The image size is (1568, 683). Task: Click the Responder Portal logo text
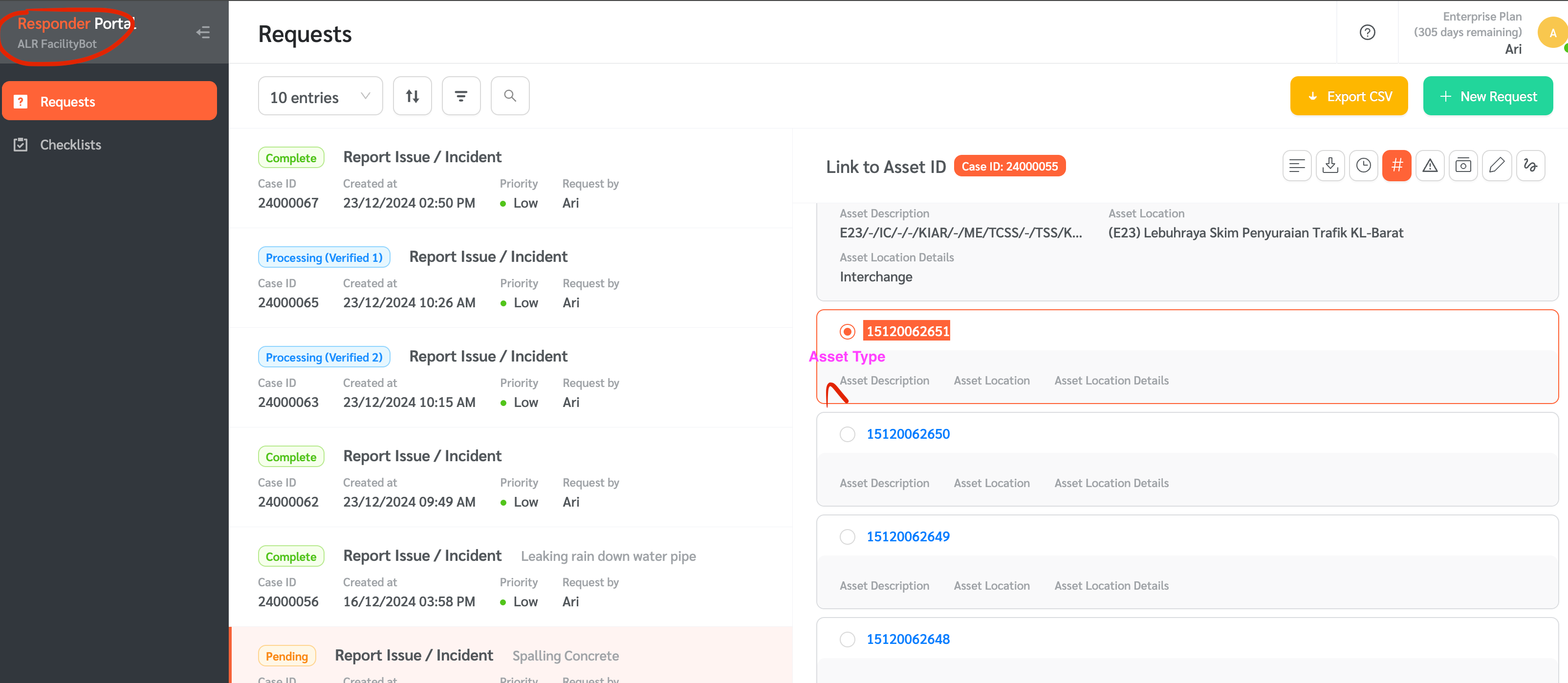pos(77,24)
